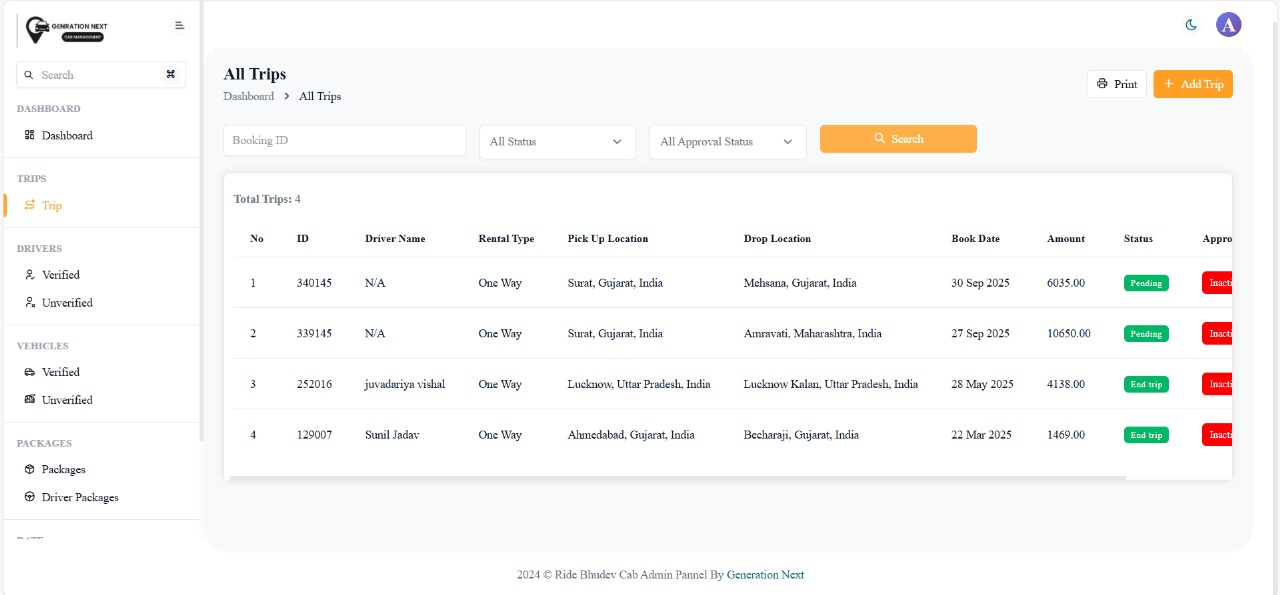This screenshot has width=1280, height=595.
Task: Click the sidebar search shortcut icon
Action: click(x=170, y=75)
